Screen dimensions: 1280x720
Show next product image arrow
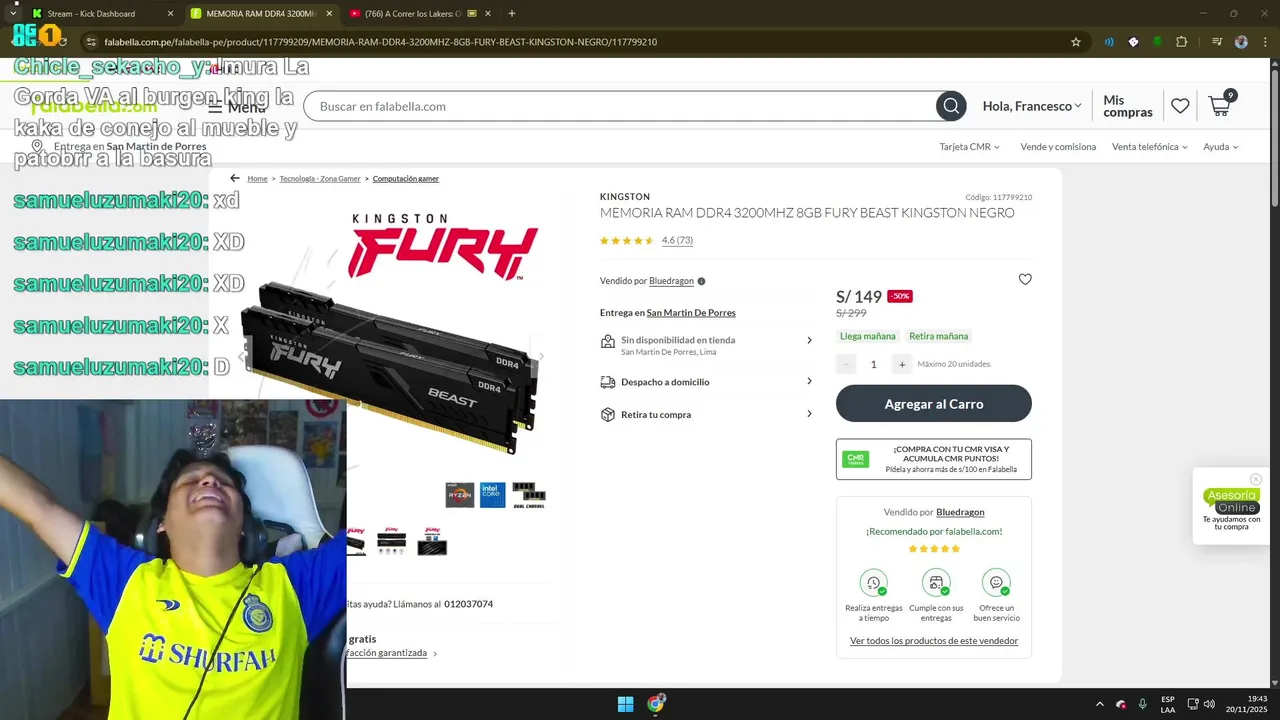pyautogui.click(x=541, y=356)
